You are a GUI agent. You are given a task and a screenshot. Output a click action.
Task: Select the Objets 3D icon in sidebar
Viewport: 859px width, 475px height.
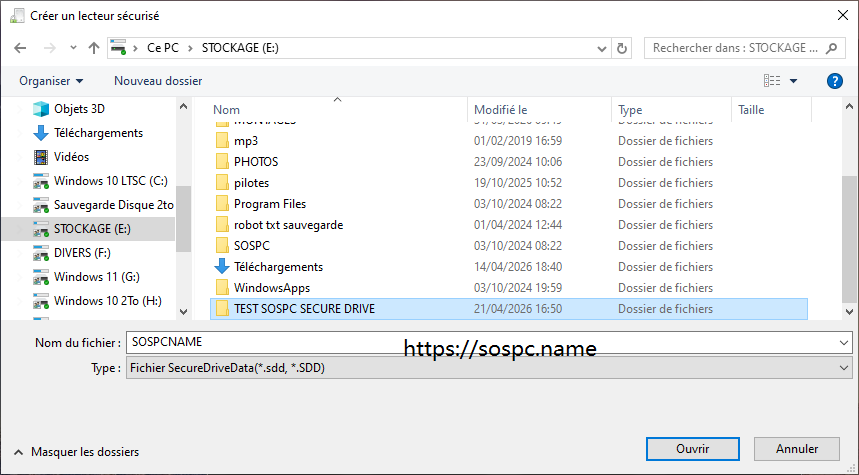click(x=41, y=109)
